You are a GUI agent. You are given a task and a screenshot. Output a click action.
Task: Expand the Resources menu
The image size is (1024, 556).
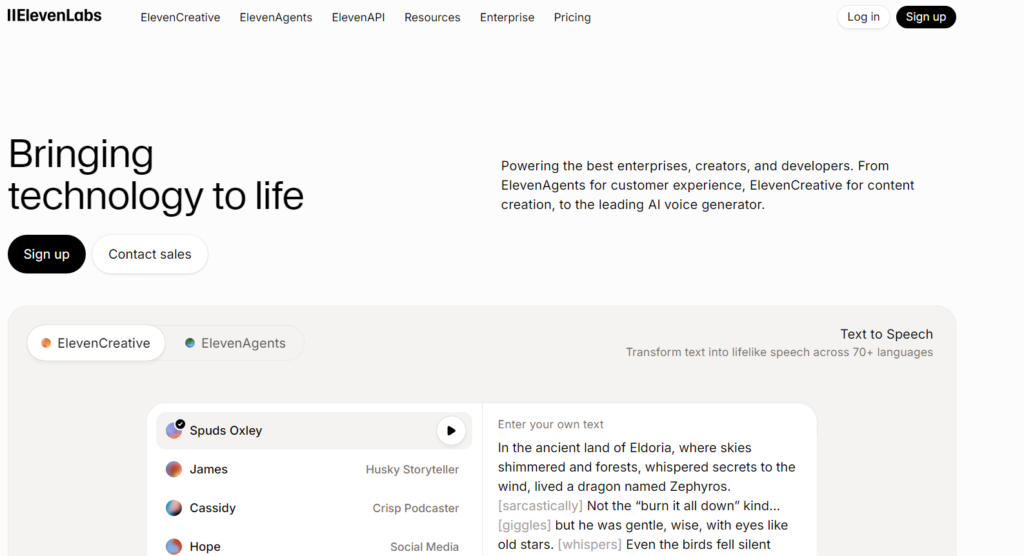(x=432, y=17)
